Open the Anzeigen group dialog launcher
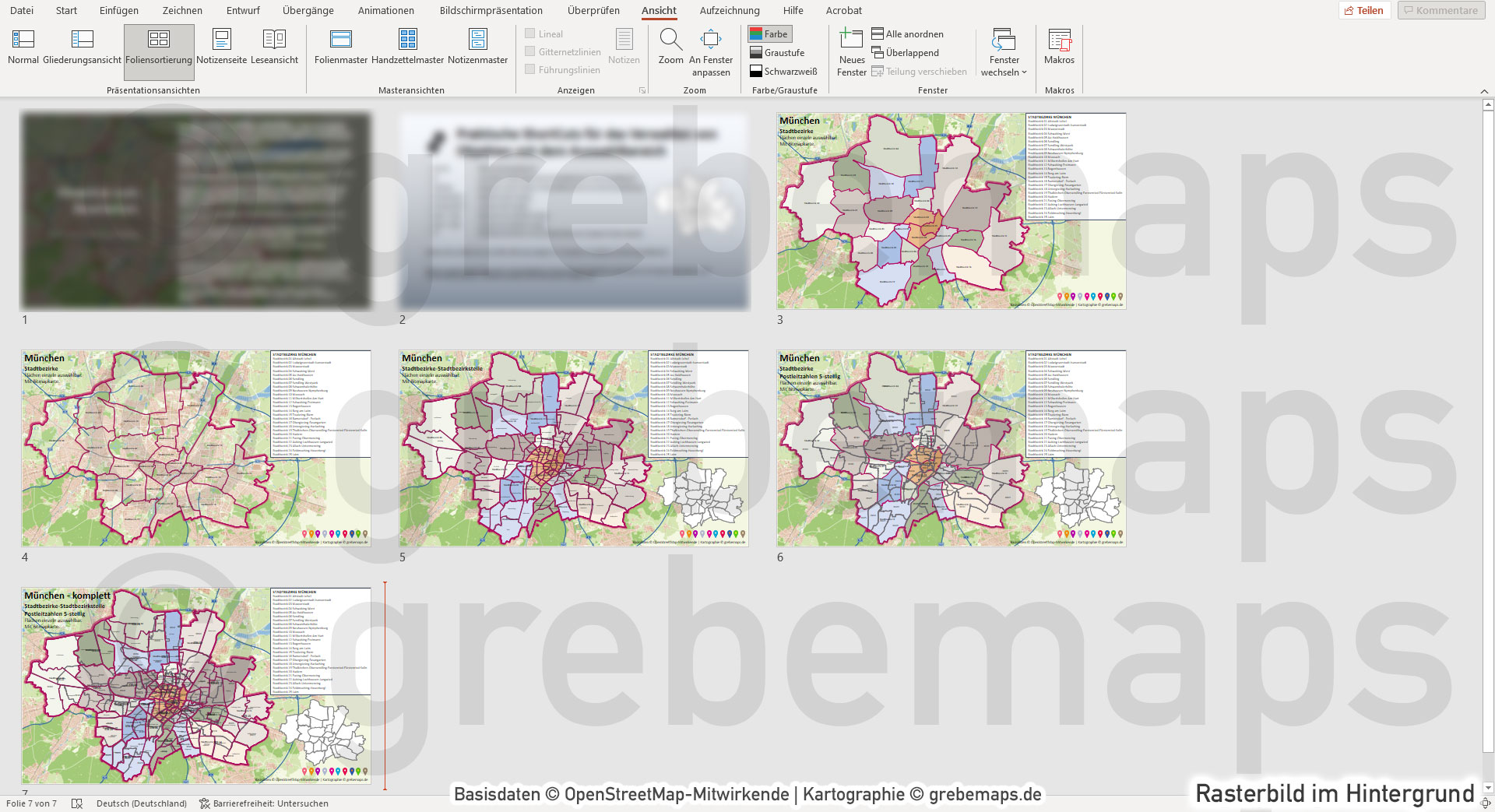This screenshot has width=1495, height=812. coord(642,90)
